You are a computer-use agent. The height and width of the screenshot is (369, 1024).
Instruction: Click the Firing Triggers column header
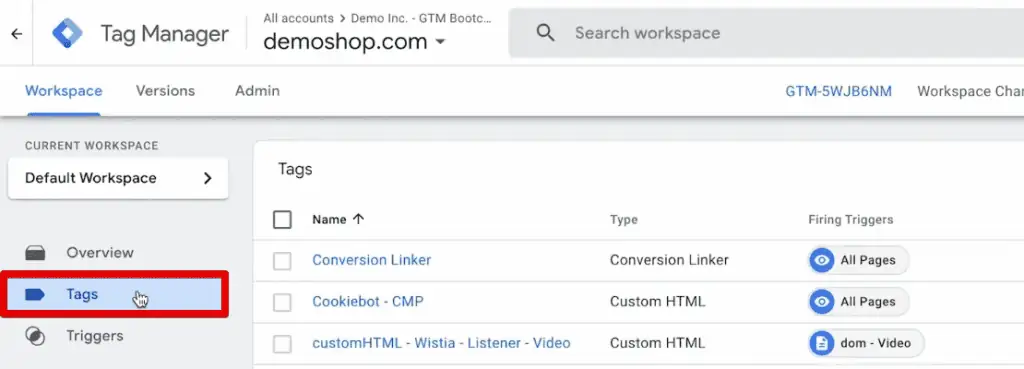pos(850,219)
